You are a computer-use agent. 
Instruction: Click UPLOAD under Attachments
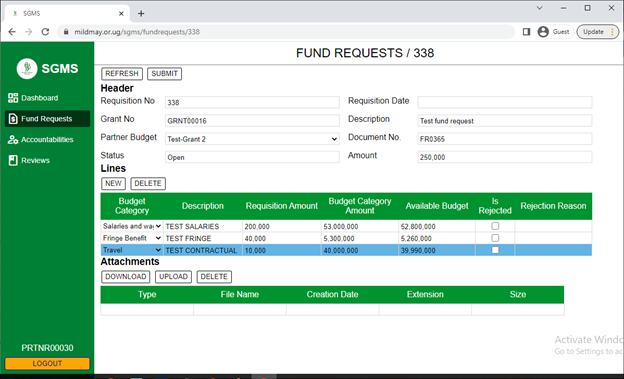tap(173, 277)
